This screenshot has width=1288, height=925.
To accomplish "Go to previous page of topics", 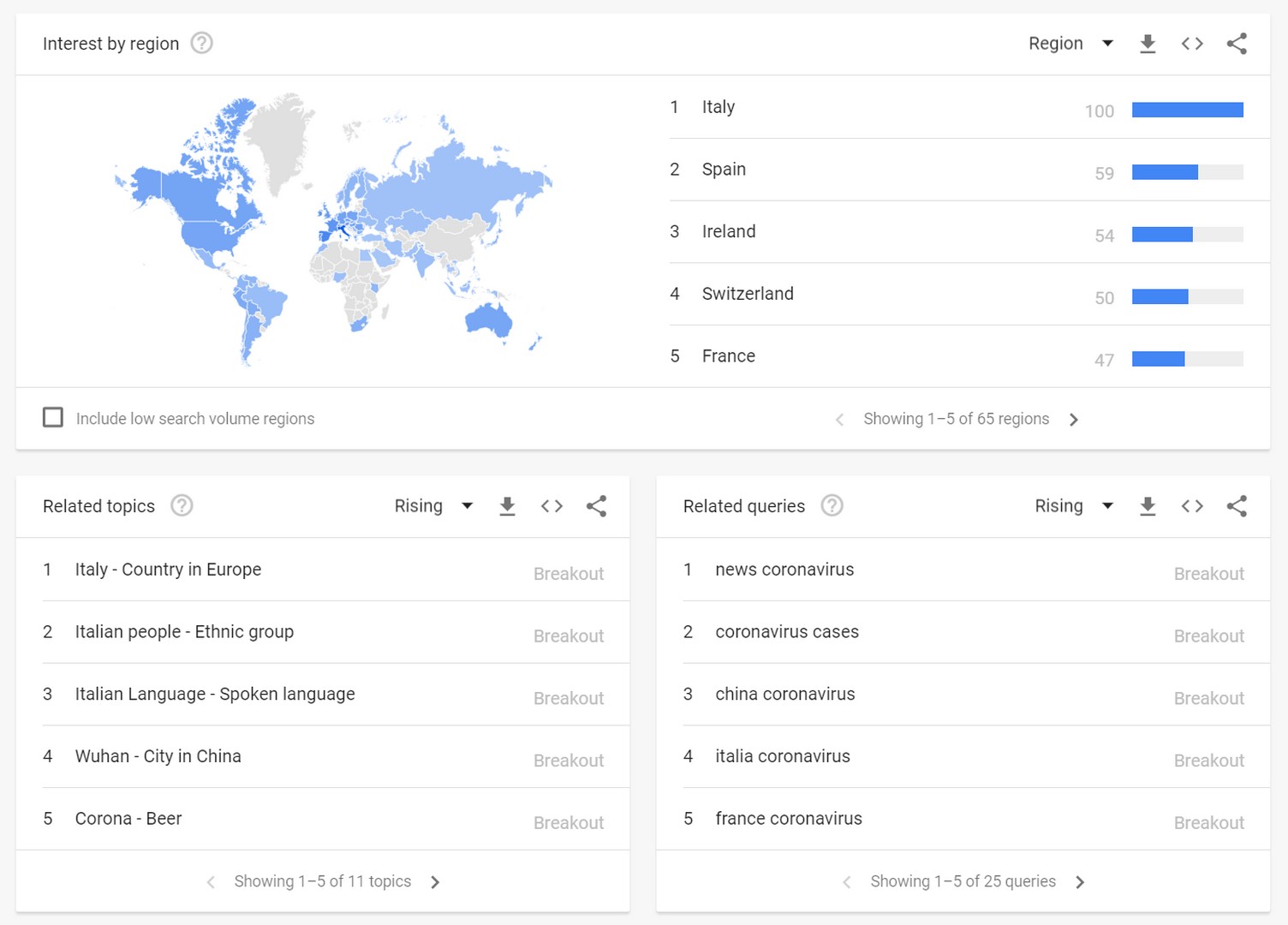I will tap(211, 882).
